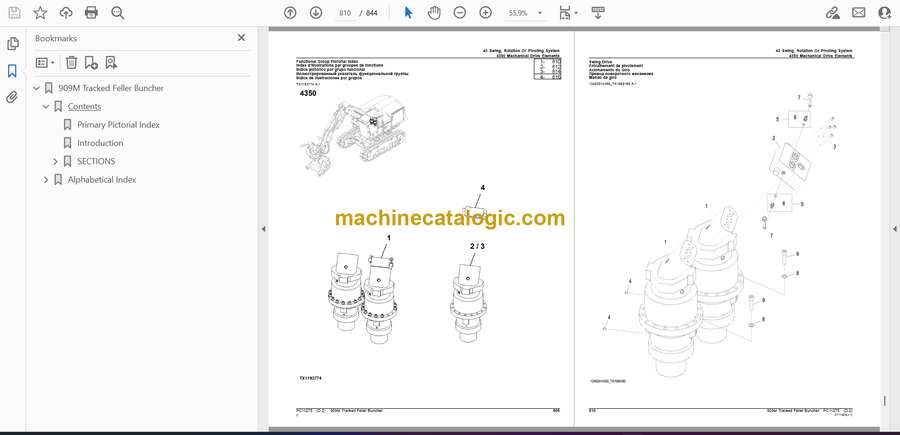Click the Contents bookmark link

tap(84, 107)
